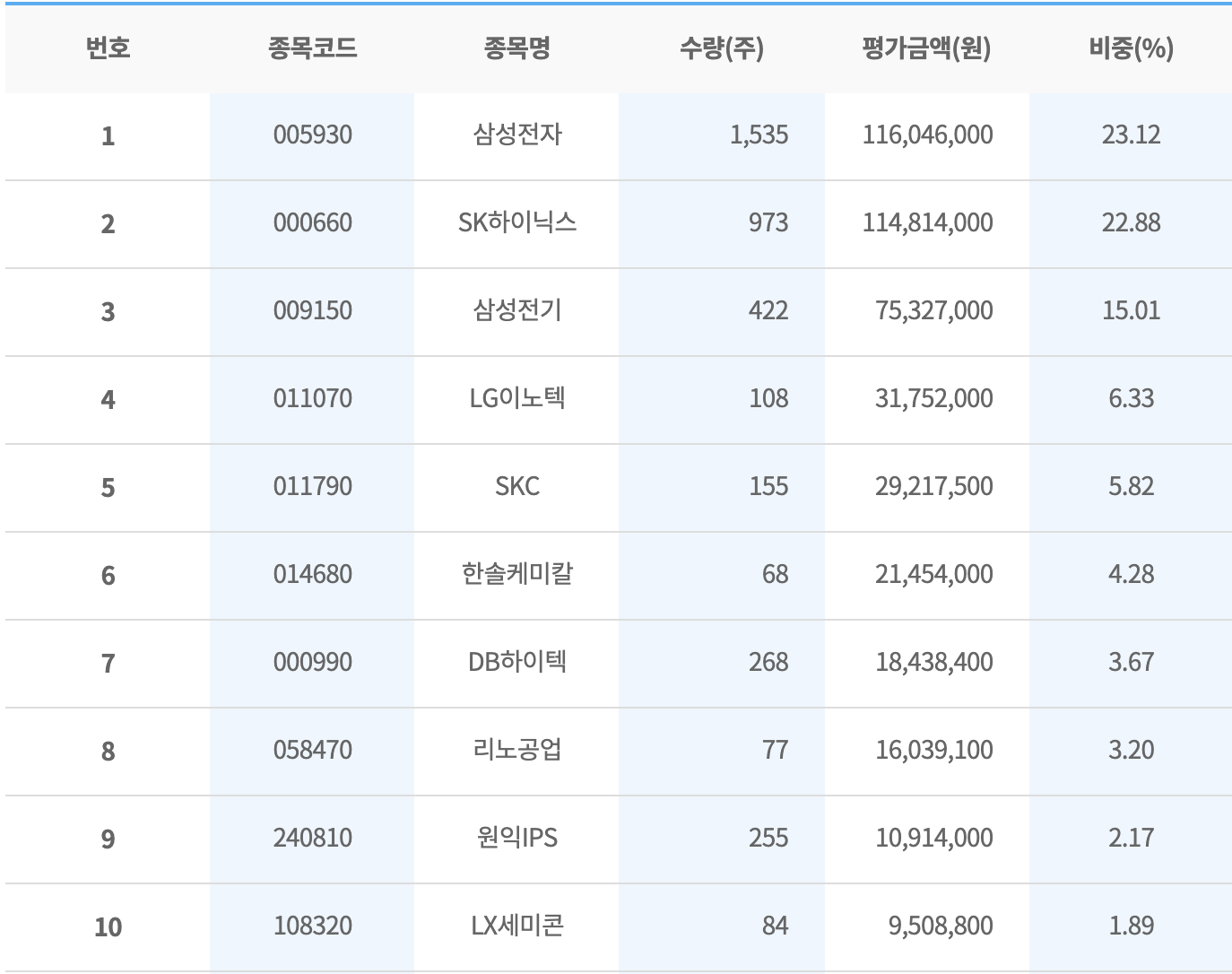The image size is (1232, 974).
Task: Select stock code 058470
Action: pos(312,751)
